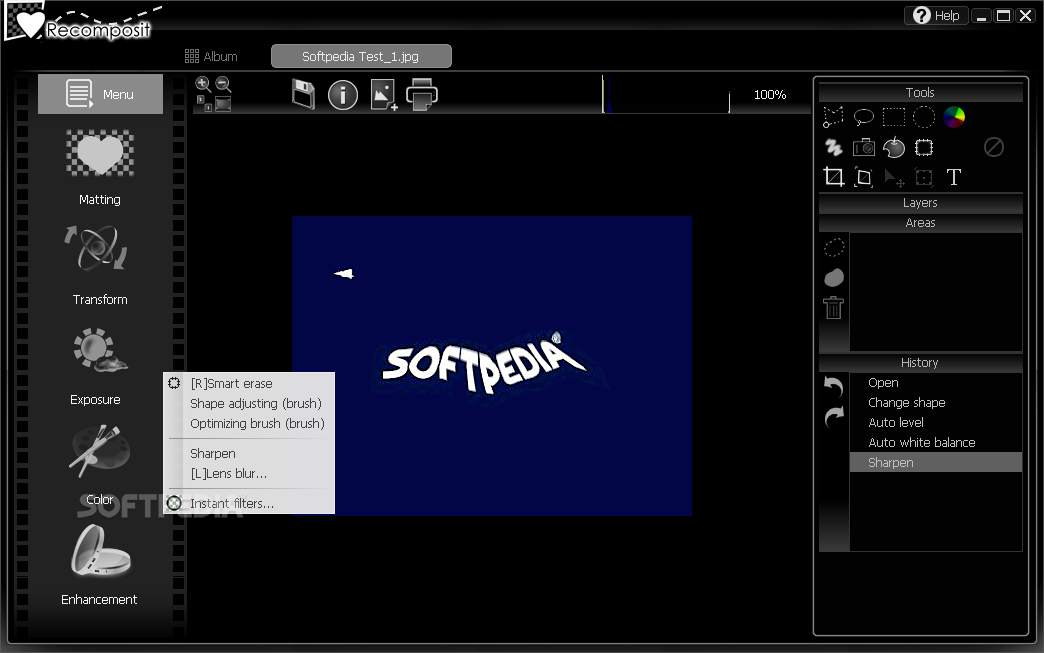Choose Optimizing brush (brush) menu item
Image resolution: width=1044 pixels, height=653 pixels.
tap(249, 423)
